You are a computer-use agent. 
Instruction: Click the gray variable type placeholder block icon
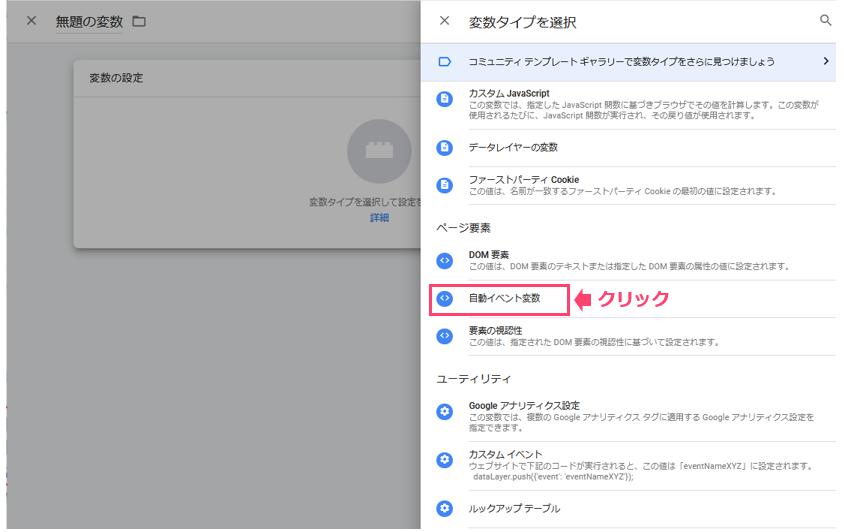point(379,151)
